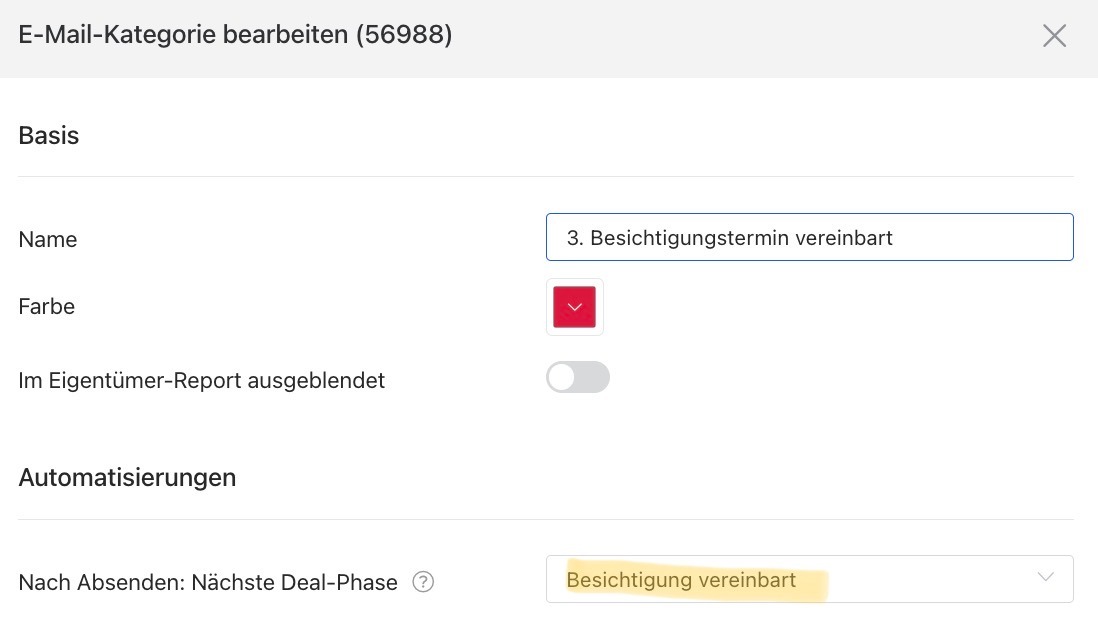Image resolution: width=1098 pixels, height=634 pixels.
Task: Click the white knob of the Eigentümer-Report switch
Action: [562, 378]
